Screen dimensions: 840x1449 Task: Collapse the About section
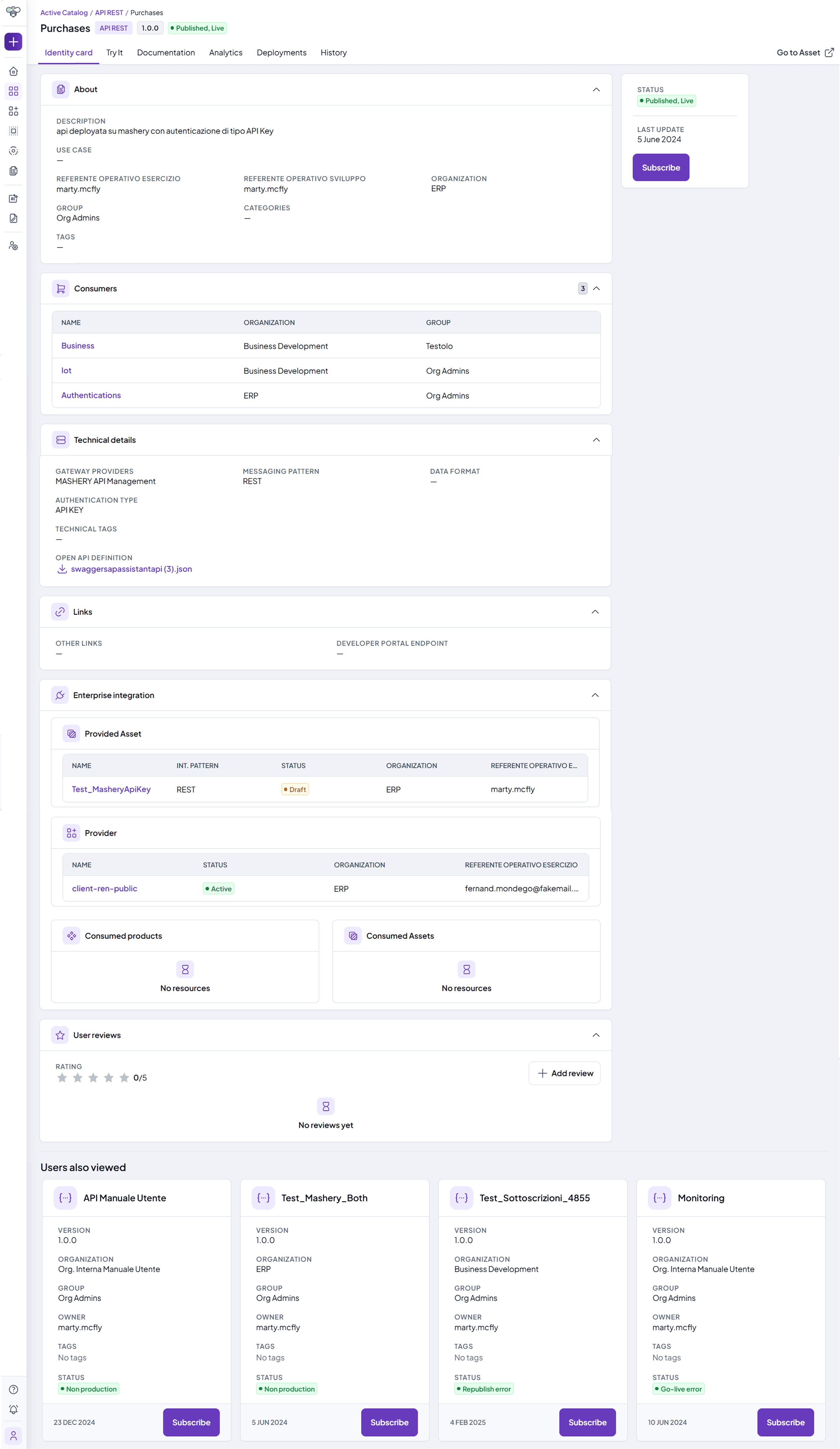pos(596,89)
